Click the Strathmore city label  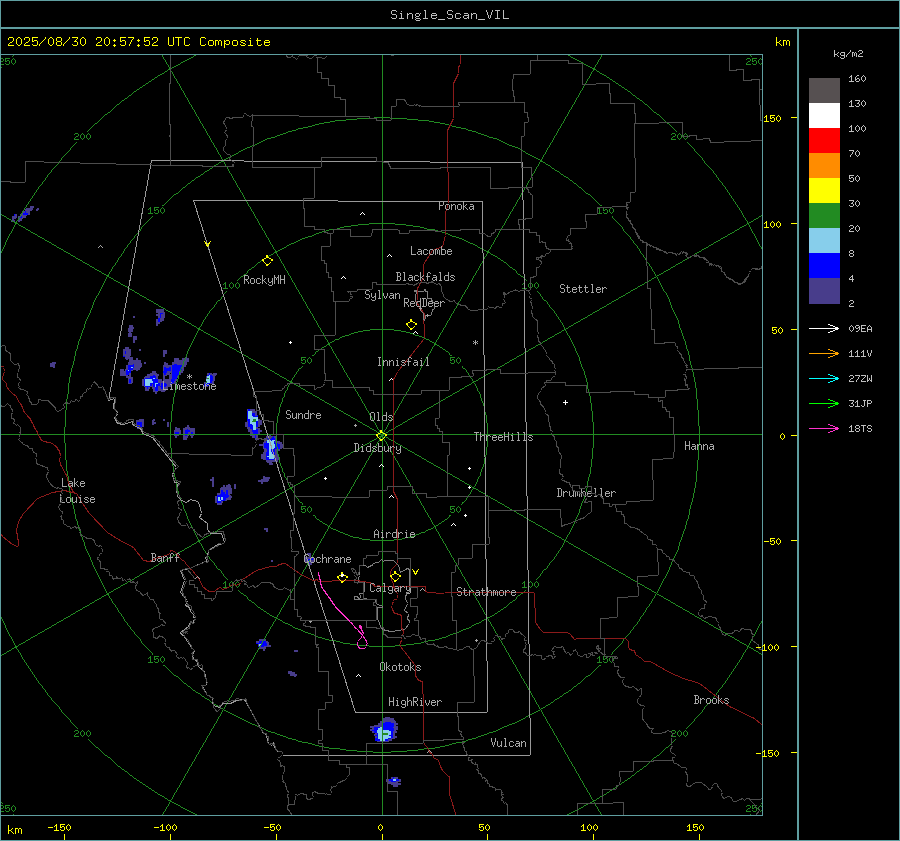coord(486,592)
